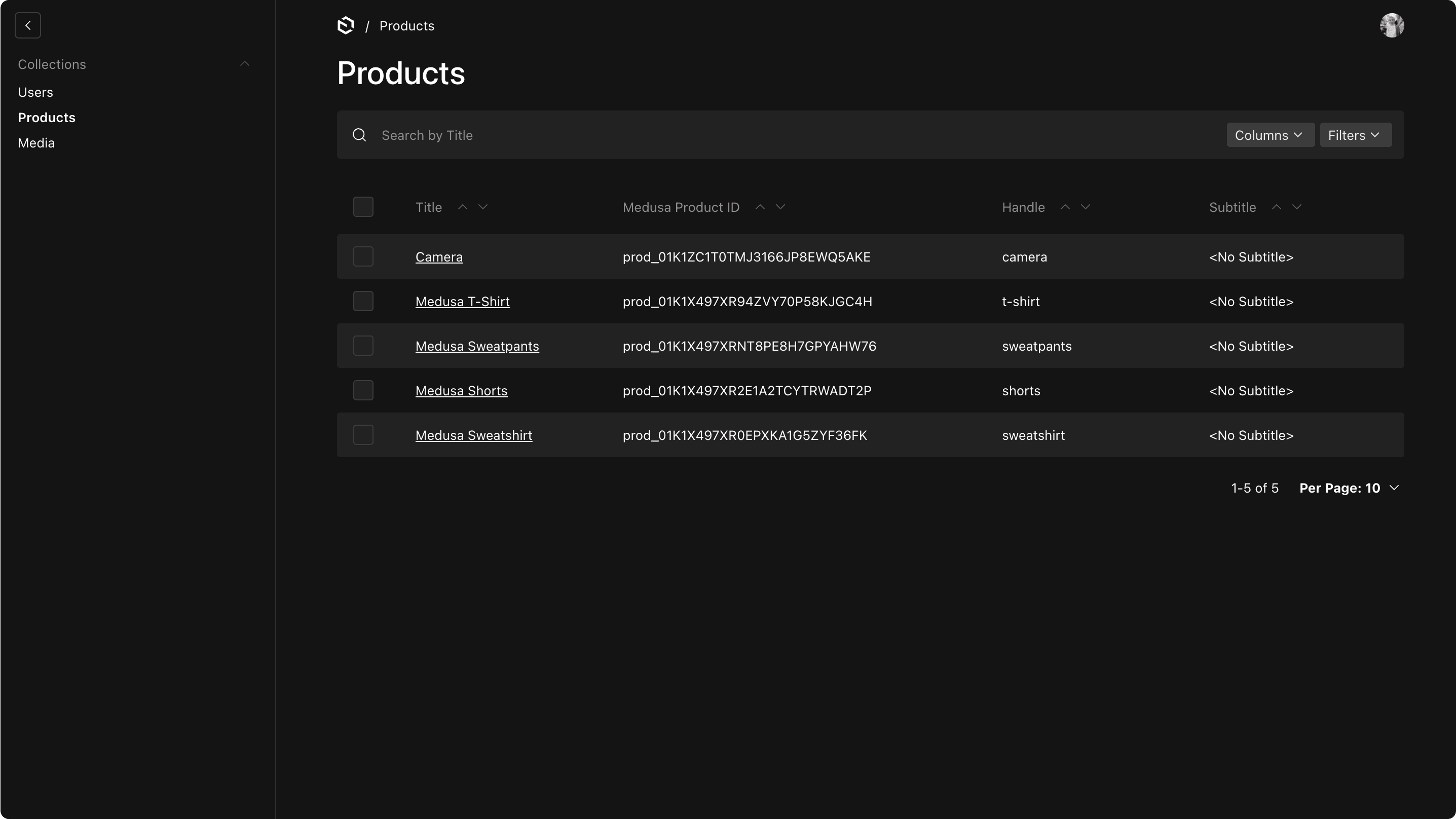Check the Medusa Sweatpants row checkbox
Viewport: 1456px width, 819px height.
point(363,345)
